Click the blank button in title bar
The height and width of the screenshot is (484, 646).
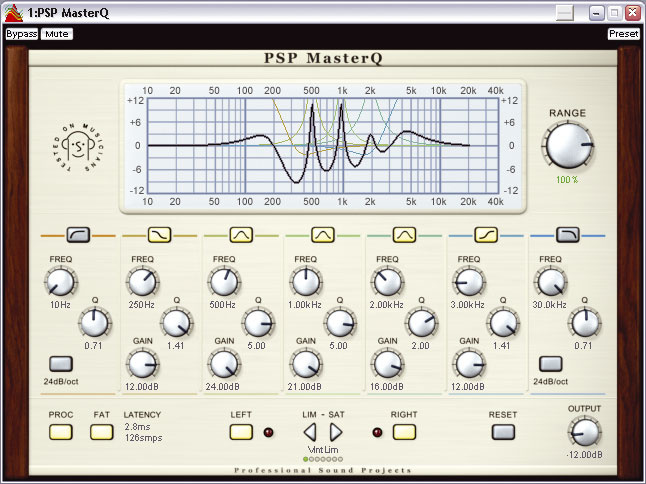564,13
